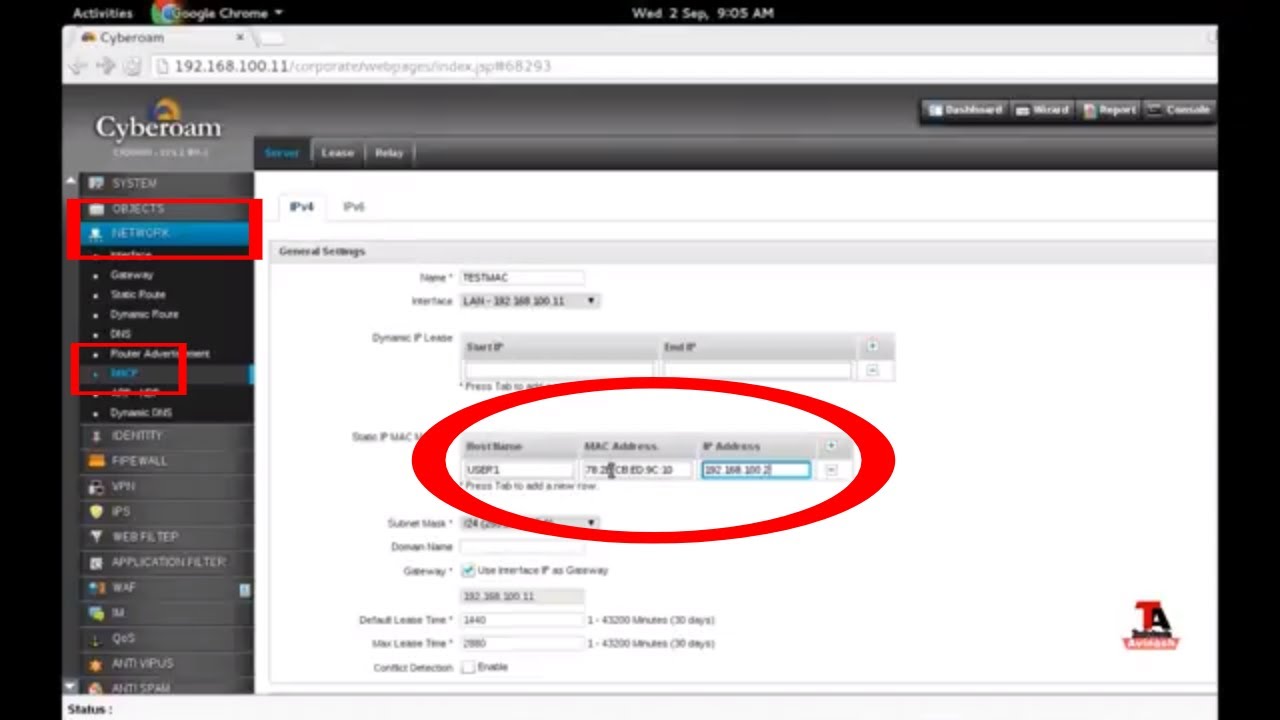This screenshot has height=720, width=1280.
Task: Open Gateway under Network menu
Action: 132,275
